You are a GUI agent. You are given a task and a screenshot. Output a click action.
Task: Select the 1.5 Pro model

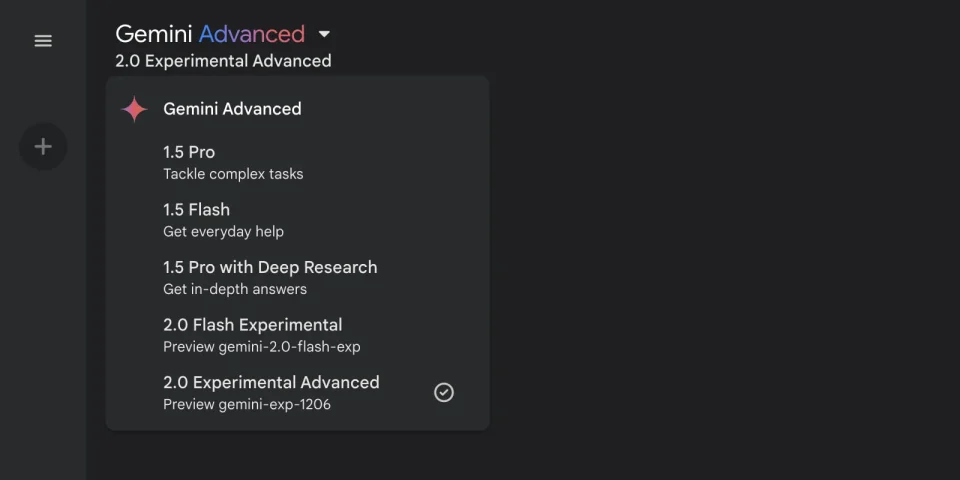[298, 163]
